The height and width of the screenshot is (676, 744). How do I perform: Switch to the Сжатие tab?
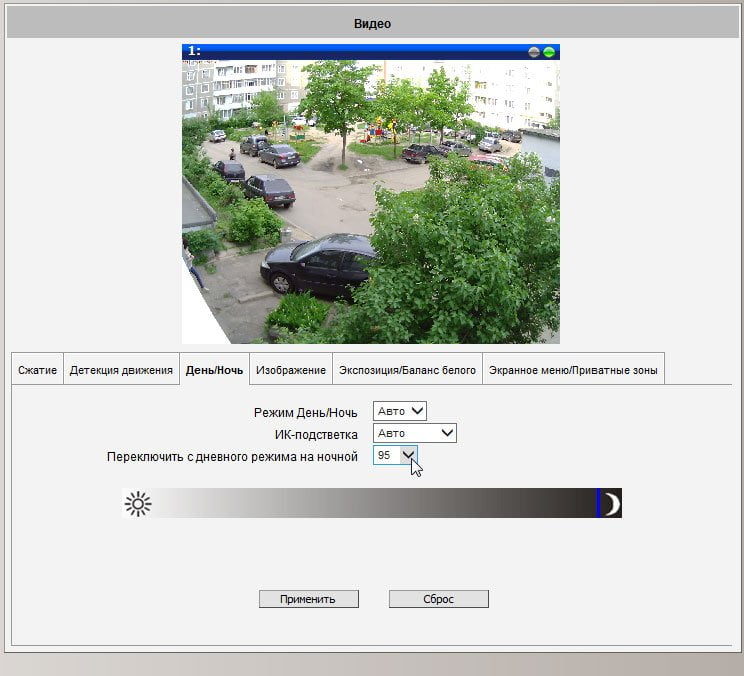point(37,370)
